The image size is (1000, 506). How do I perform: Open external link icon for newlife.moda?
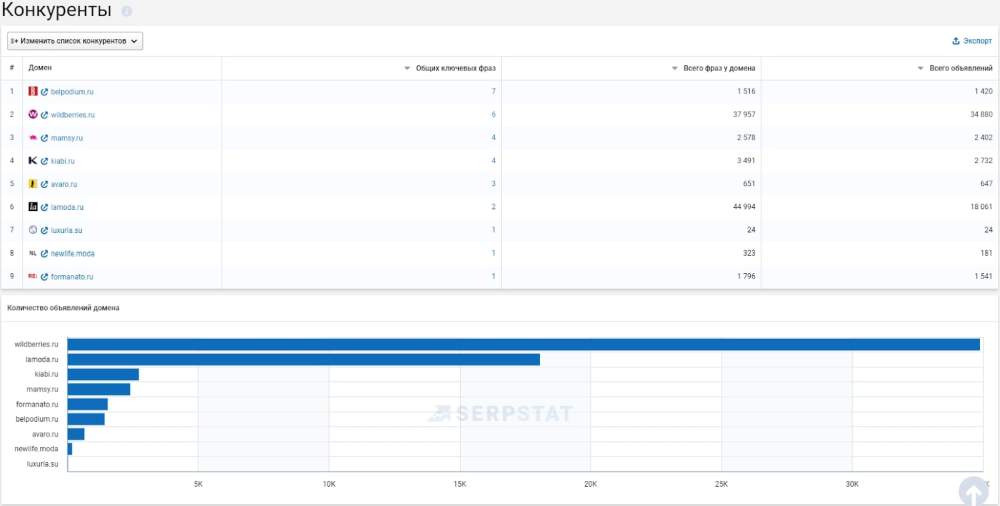(45, 253)
